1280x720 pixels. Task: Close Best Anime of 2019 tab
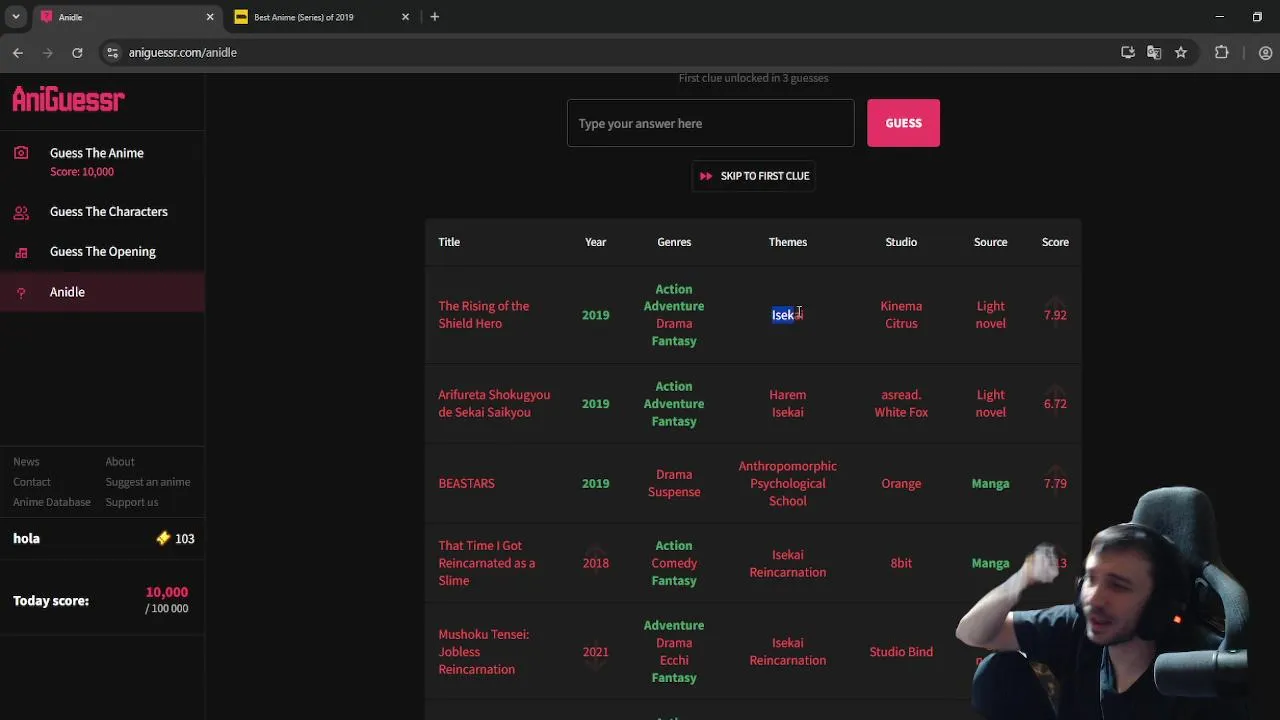point(405,17)
